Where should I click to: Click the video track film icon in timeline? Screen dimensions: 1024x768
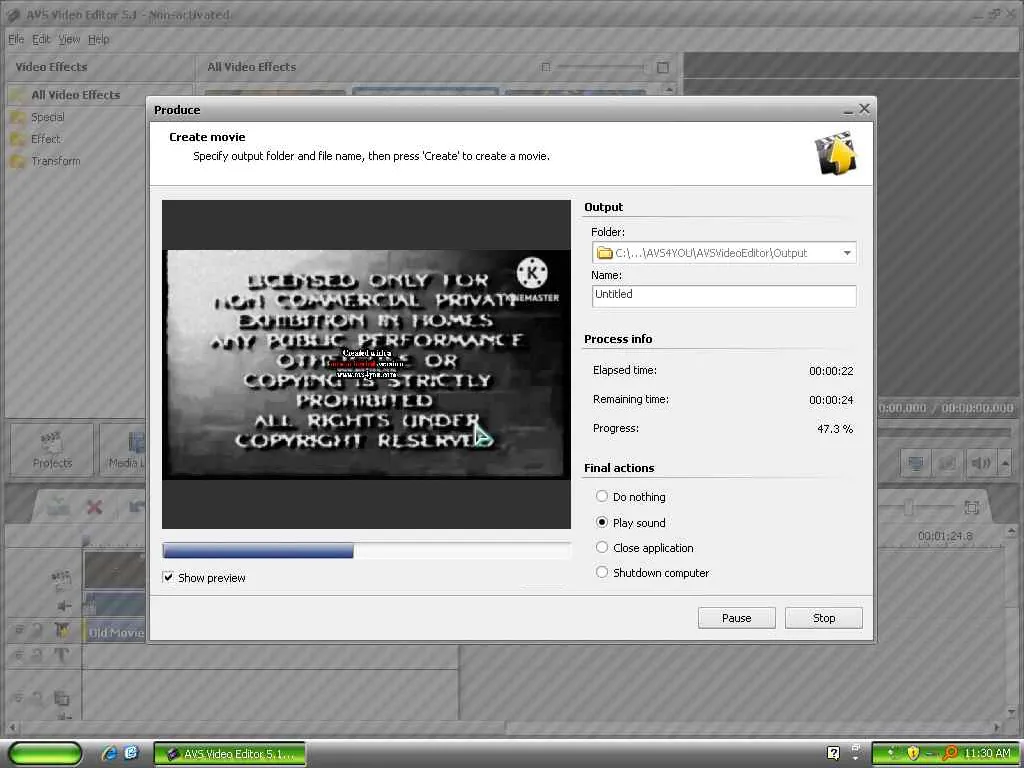[61, 577]
